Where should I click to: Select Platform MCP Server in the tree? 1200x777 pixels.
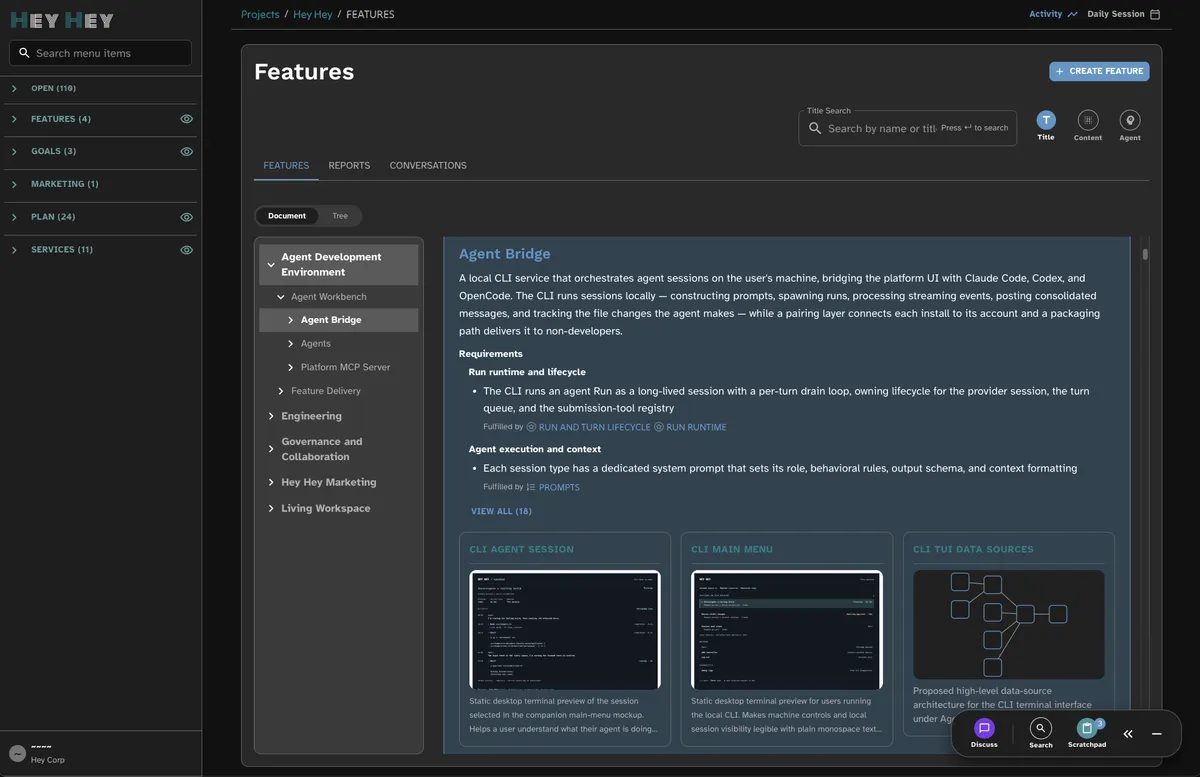pyautogui.click(x=345, y=367)
